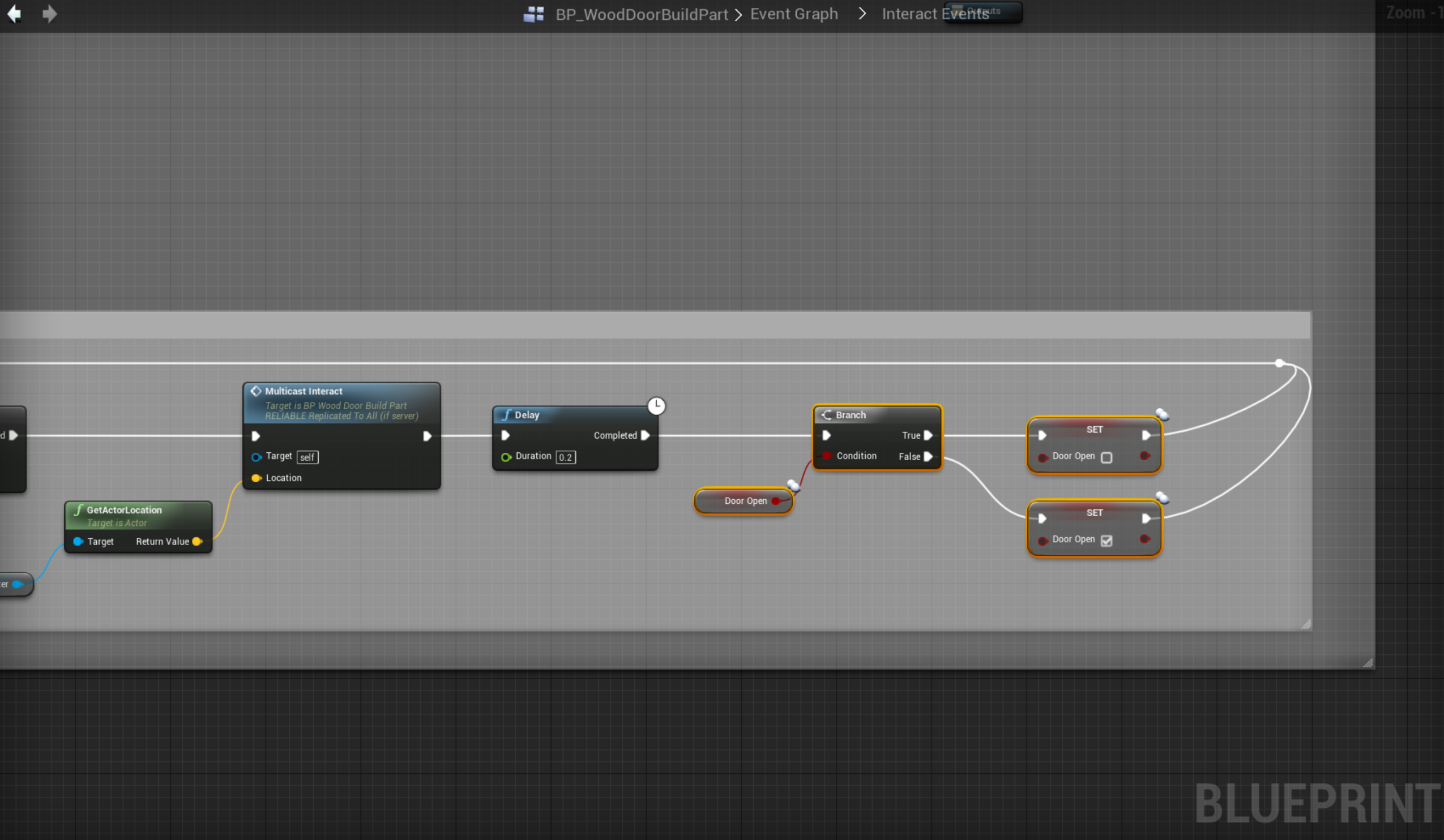The image size is (1444, 840).
Task: Select the Branch node title
Action: 851,415
